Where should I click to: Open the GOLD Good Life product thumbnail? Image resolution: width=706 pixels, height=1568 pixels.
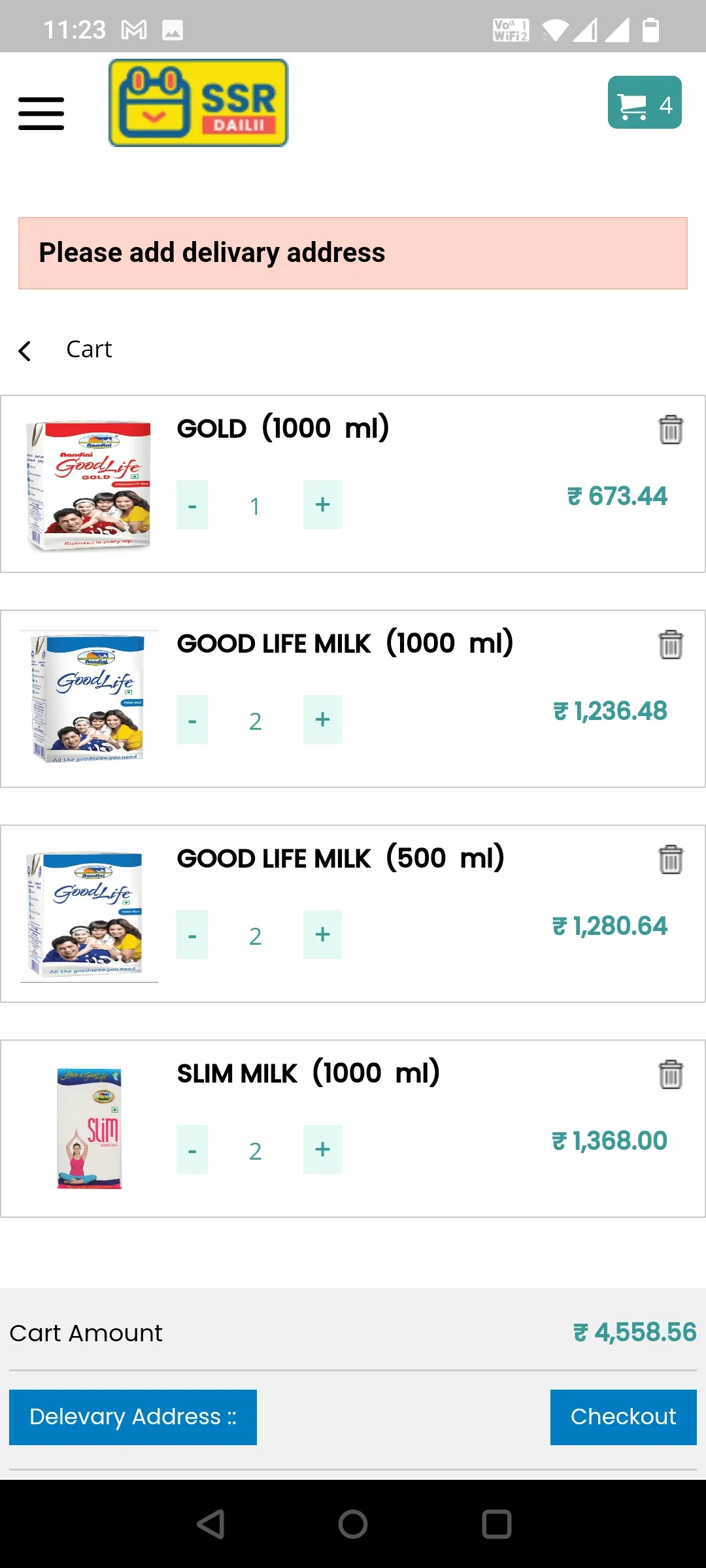click(89, 485)
